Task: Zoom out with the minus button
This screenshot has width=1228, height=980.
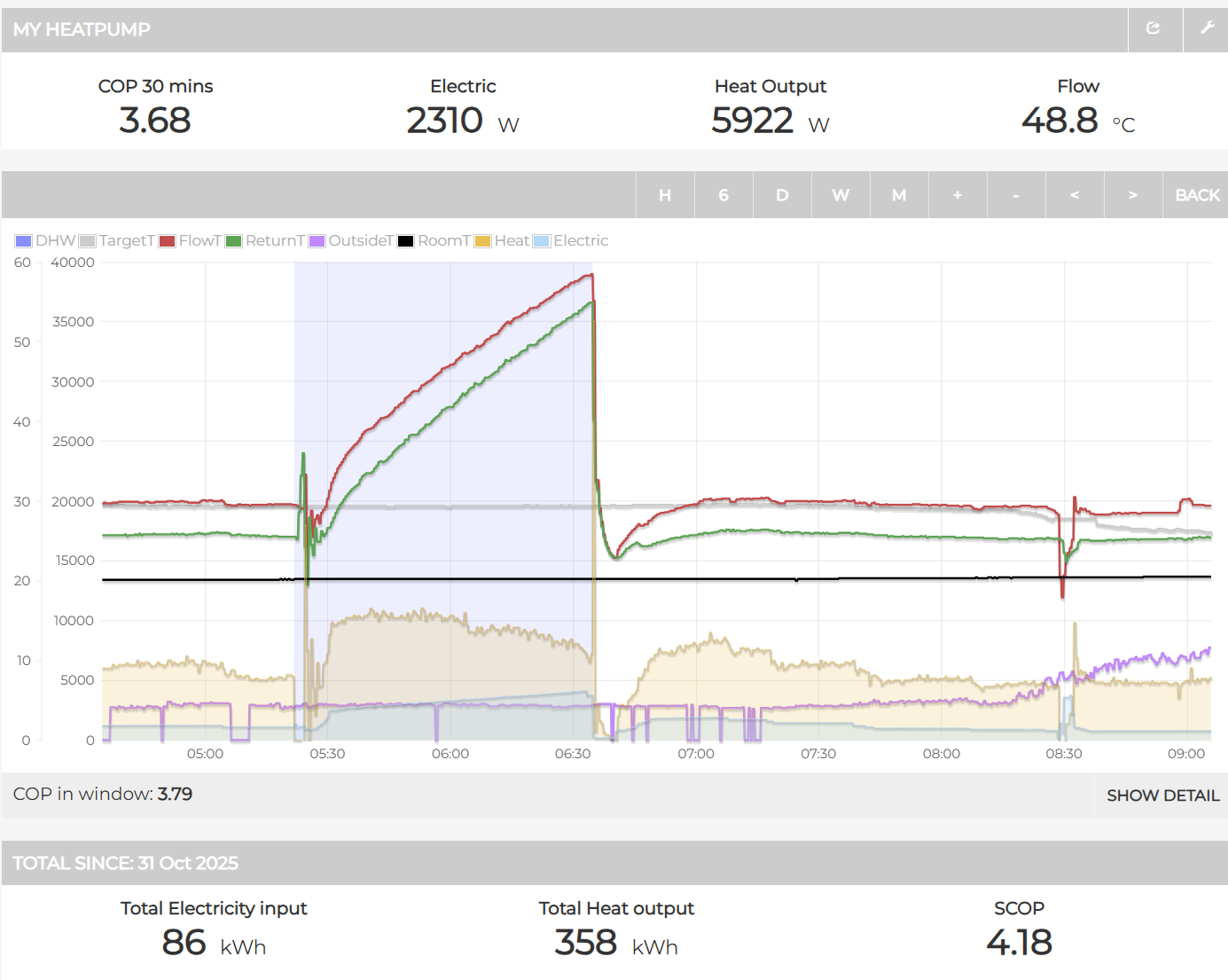Action: click(1016, 195)
